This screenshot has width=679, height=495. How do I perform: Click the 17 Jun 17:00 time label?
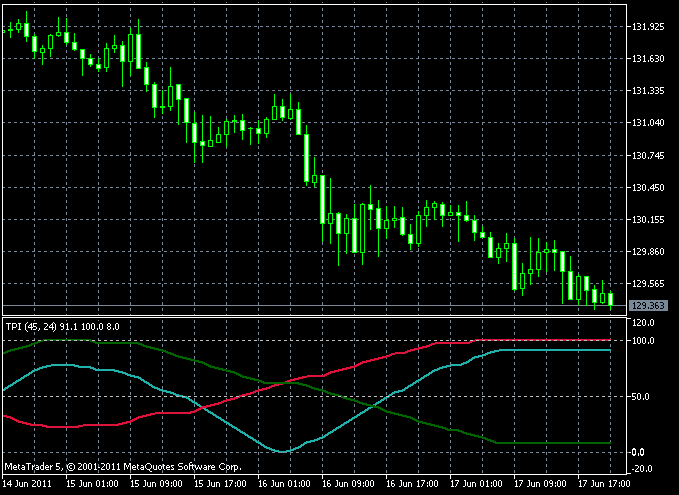click(x=605, y=484)
